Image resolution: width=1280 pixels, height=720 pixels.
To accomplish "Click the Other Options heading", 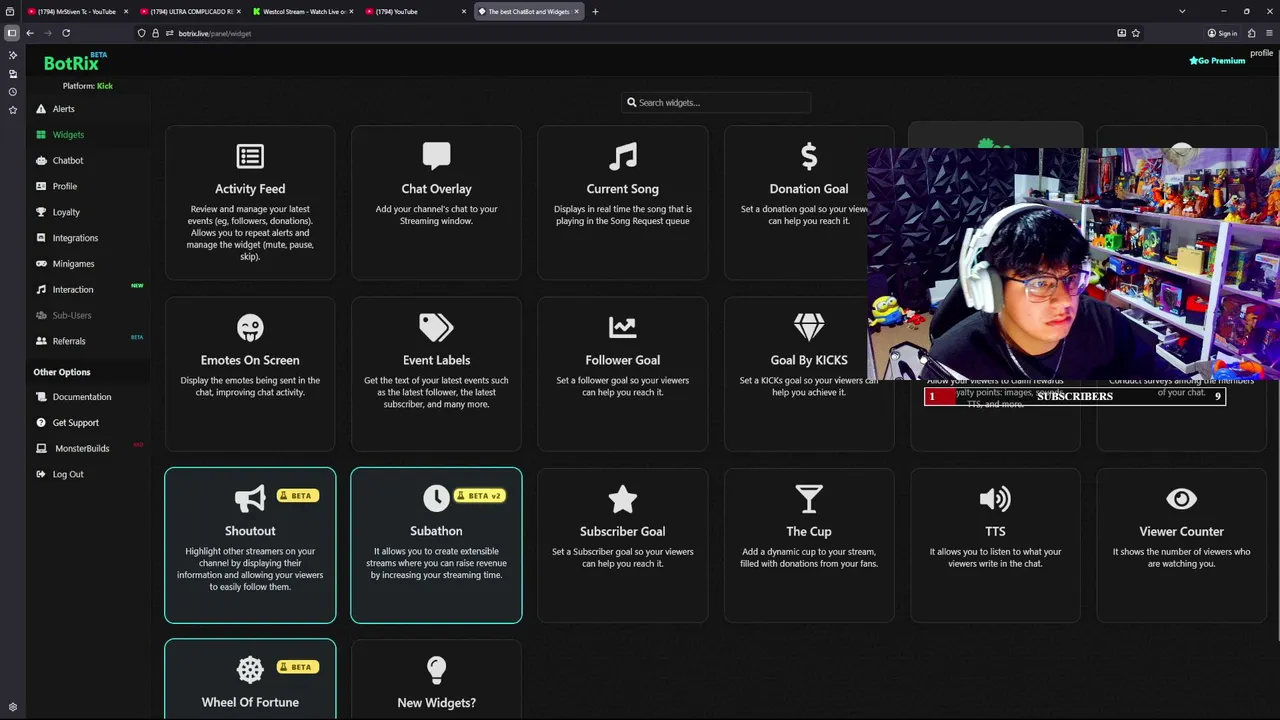I will 61,372.
